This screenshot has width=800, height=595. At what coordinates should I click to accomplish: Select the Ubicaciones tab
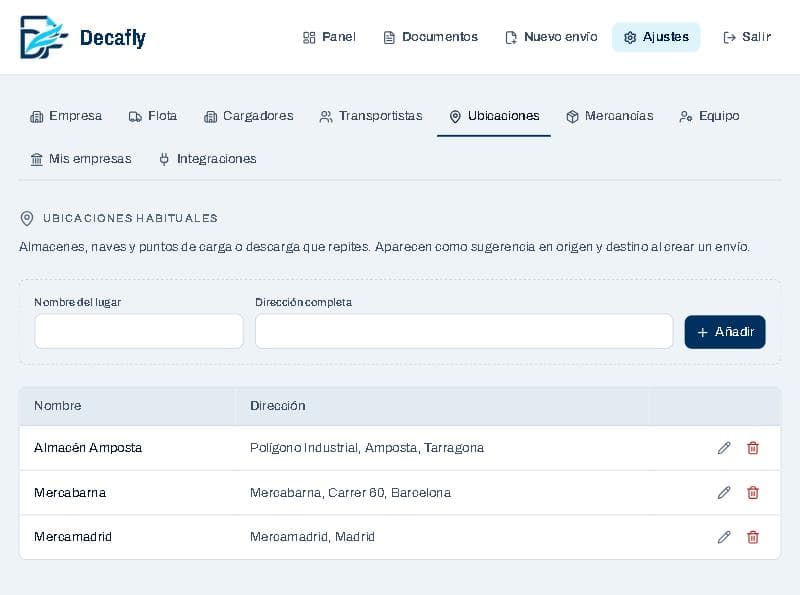point(494,116)
